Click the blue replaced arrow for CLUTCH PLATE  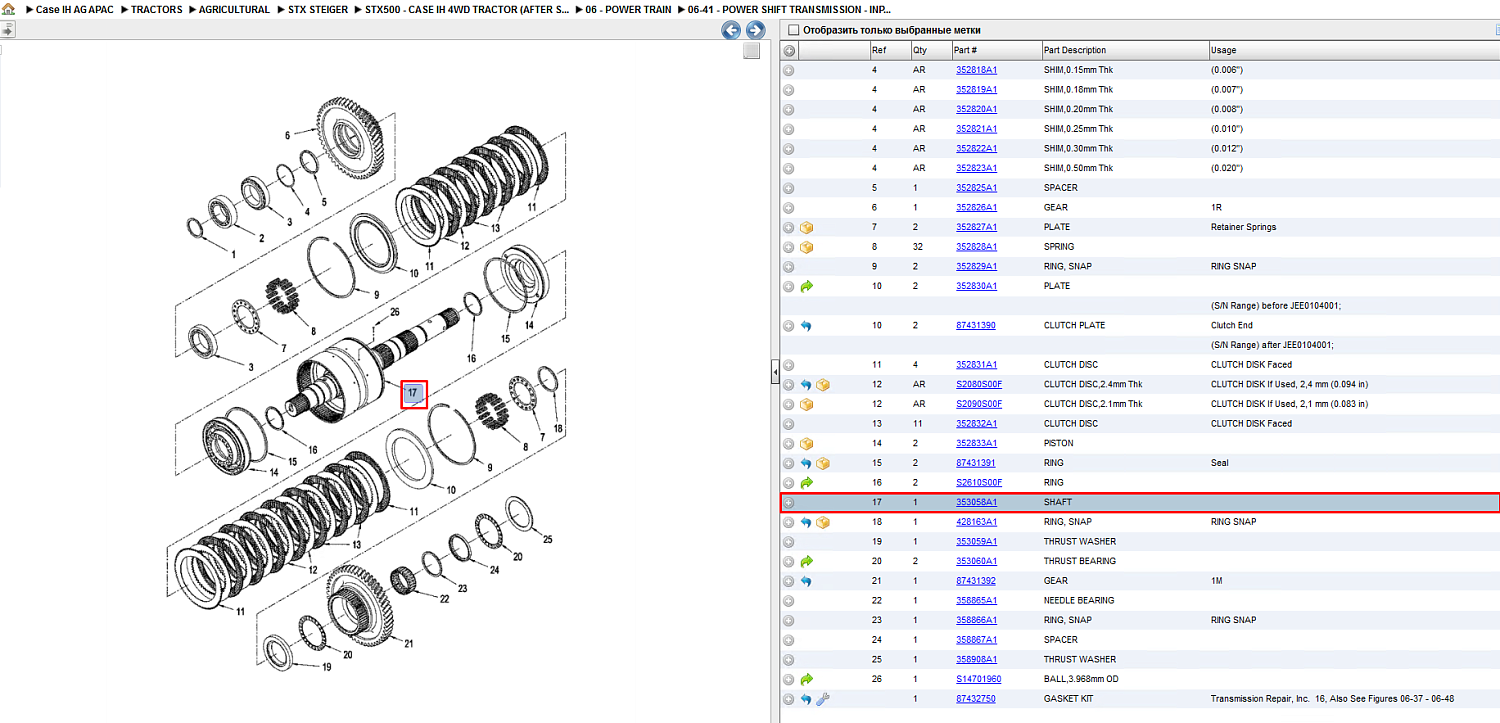point(807,325)
